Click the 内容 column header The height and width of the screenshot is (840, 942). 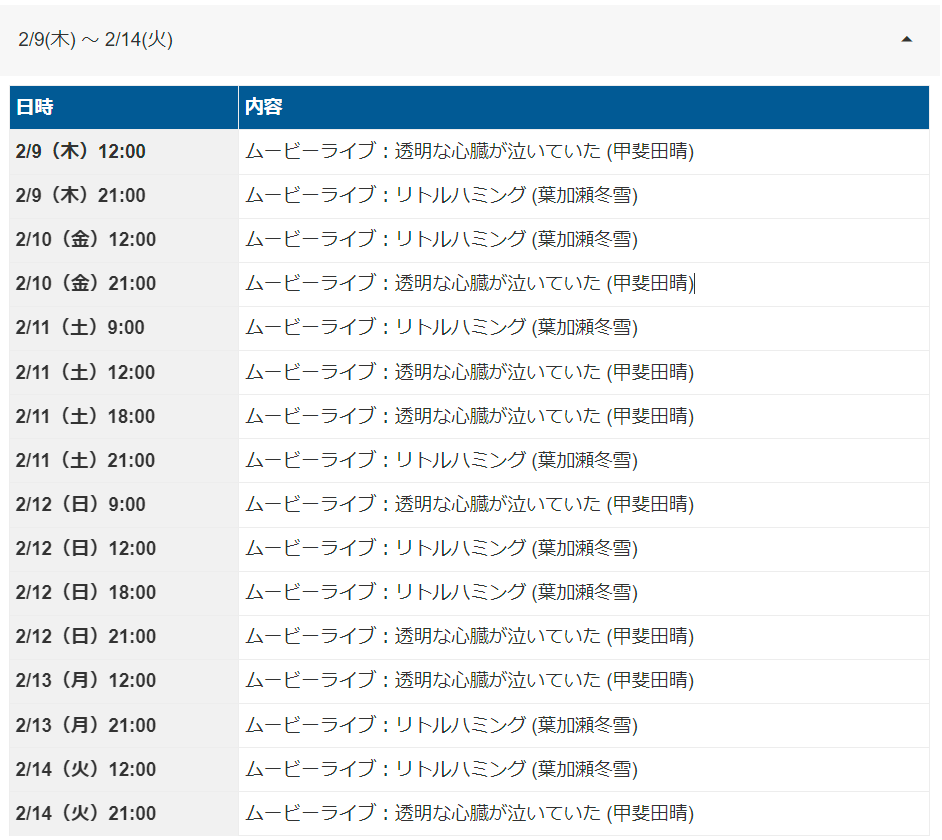584,108
